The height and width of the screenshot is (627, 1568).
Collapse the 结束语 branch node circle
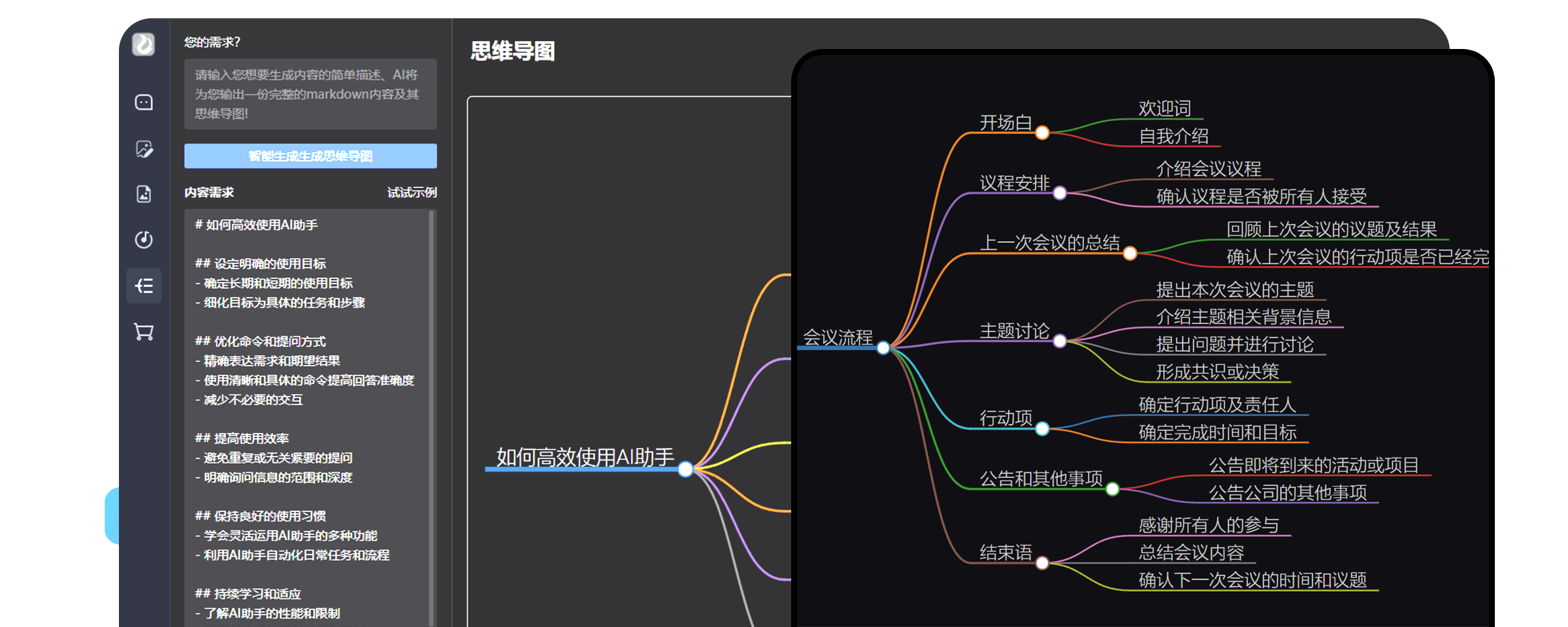tap(1042, 563)
